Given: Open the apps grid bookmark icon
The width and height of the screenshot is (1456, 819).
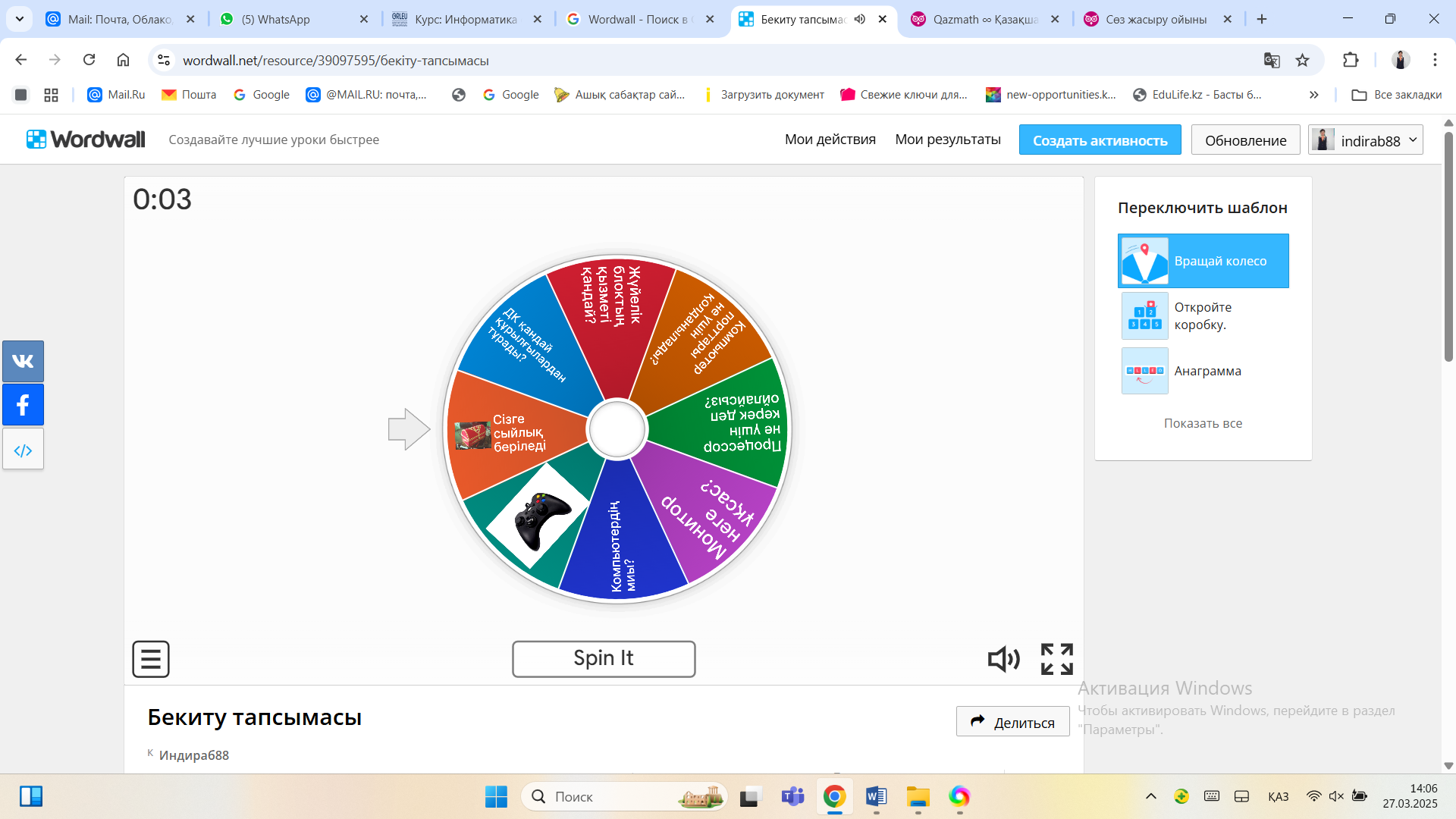Looking at the screenshot, I should coord(51,95).
